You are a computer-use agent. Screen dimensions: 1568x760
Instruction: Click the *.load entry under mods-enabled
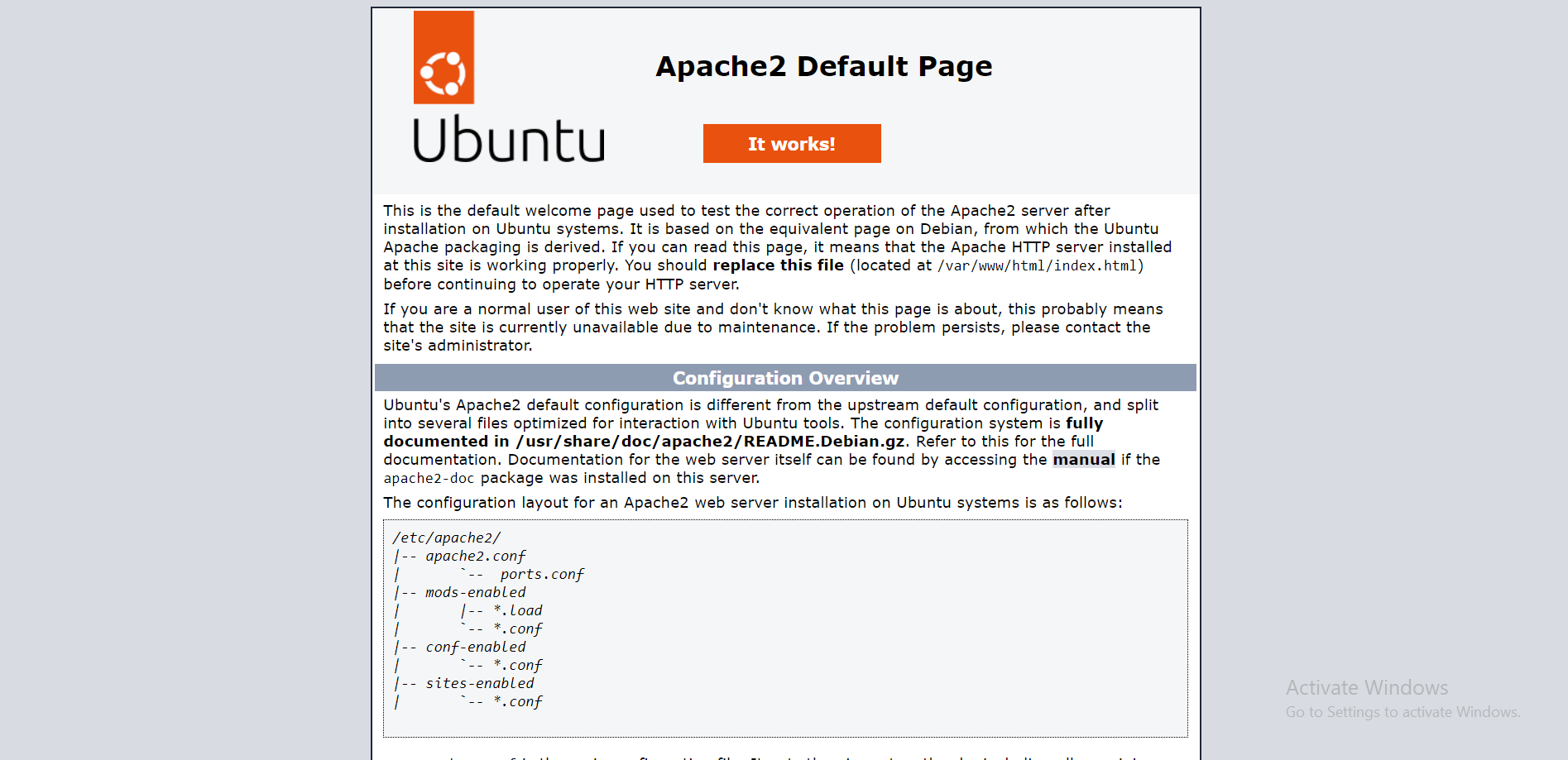(518, 610)
